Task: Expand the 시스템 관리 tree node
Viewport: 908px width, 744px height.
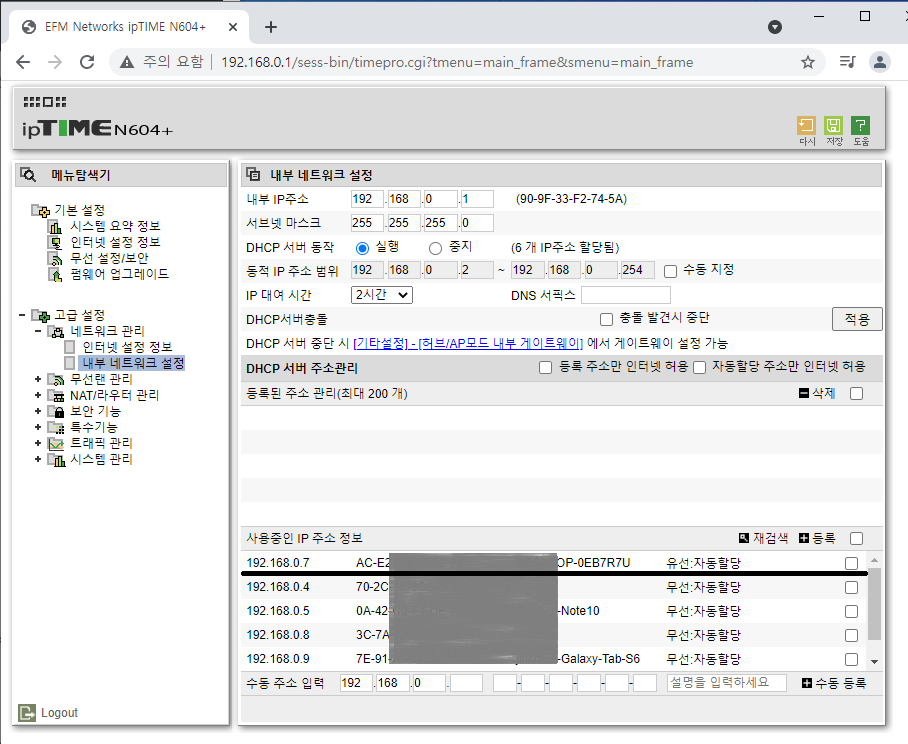Action: tap(38, 459)
